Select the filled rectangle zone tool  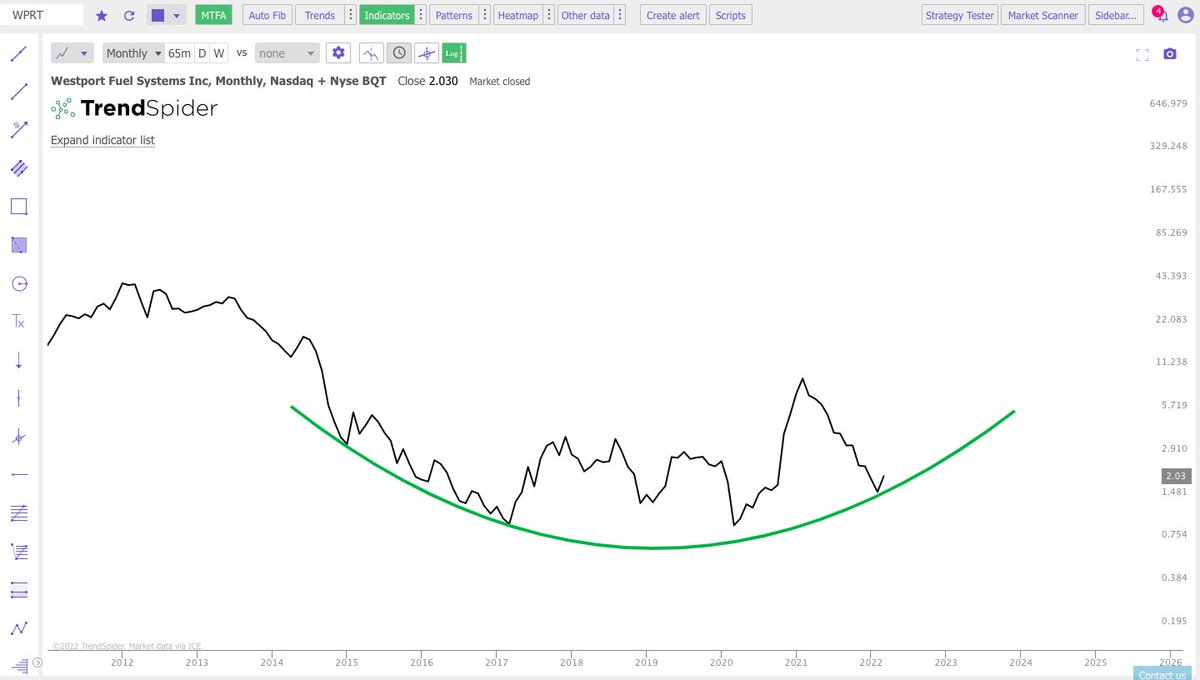click(18, 245)
